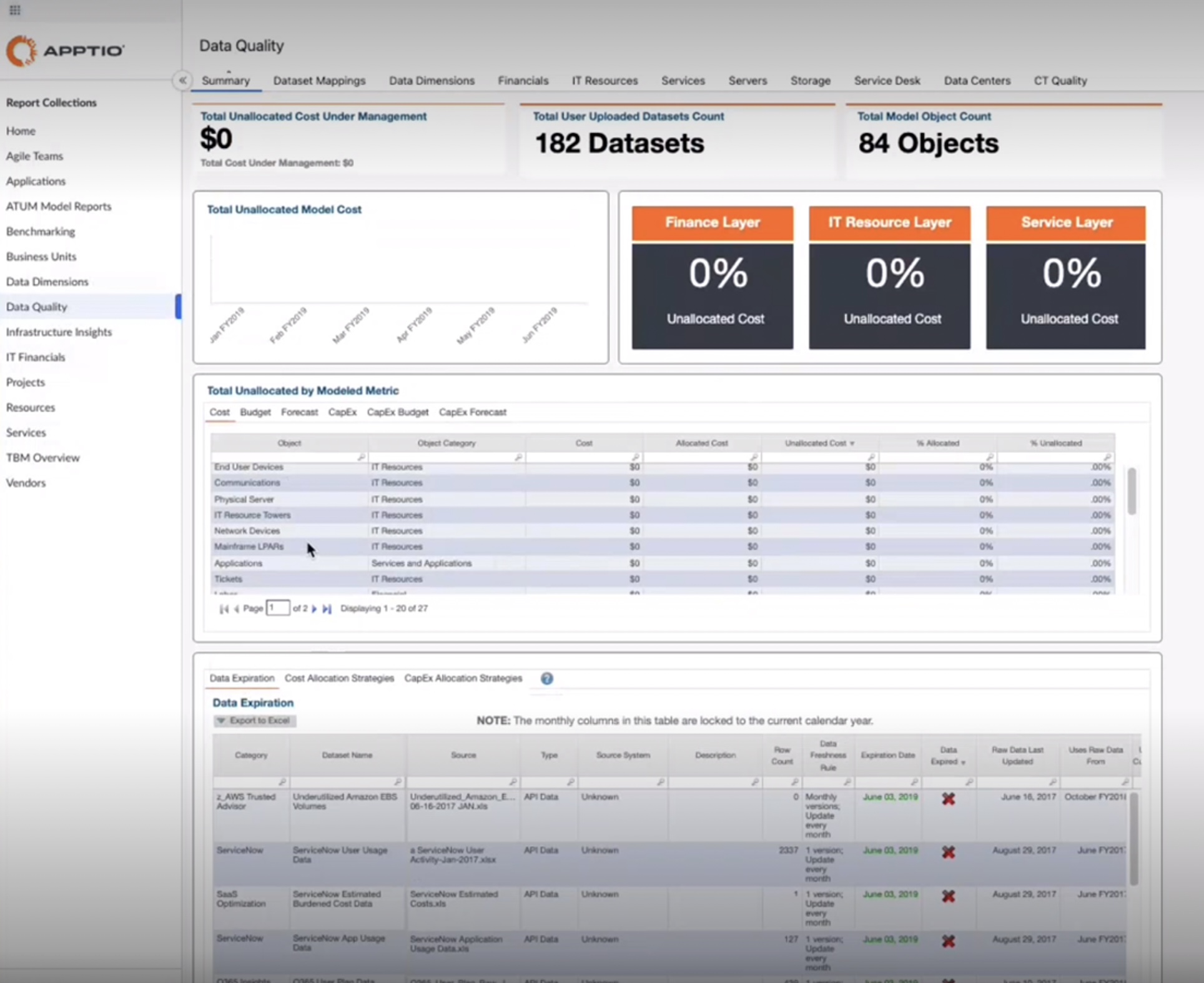Sort by the Data Expired column arrow
The height and width of the screenshot is (983, 1204).
[x=963, y=763]
